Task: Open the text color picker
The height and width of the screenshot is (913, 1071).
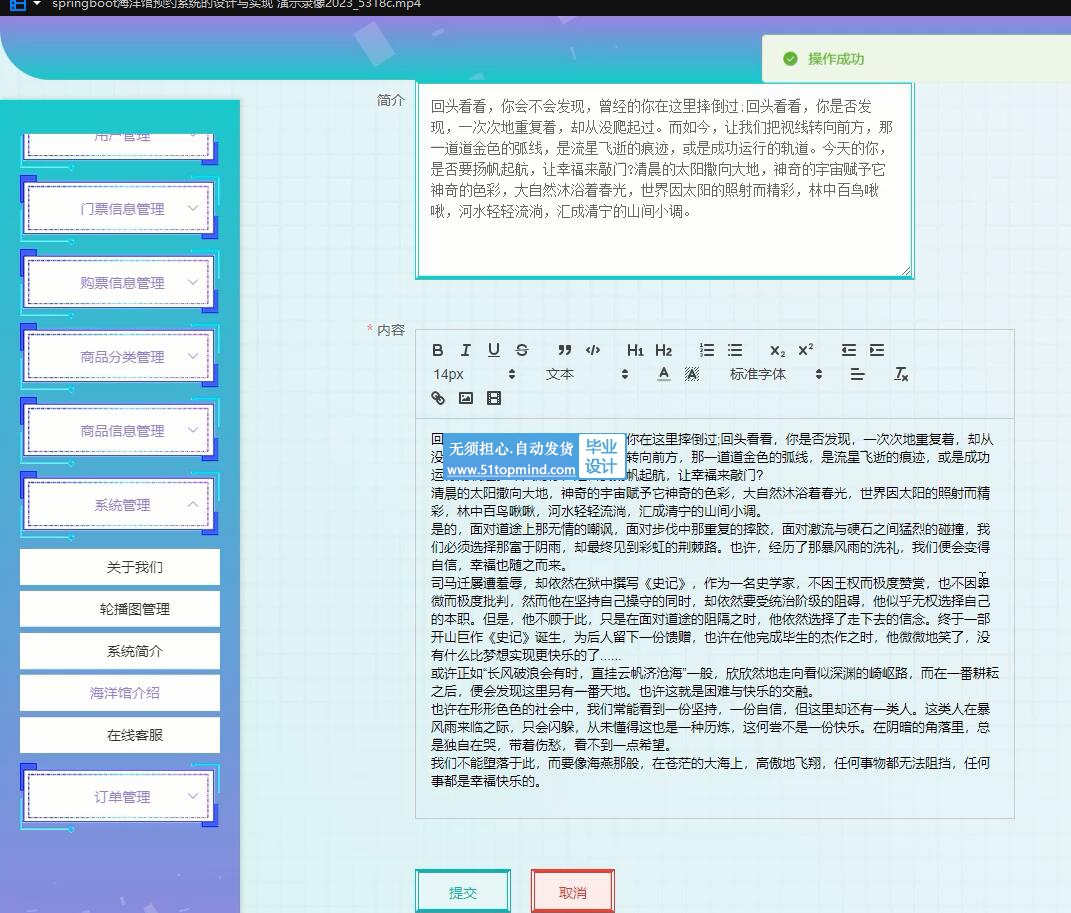Action: tap(663, 374)
